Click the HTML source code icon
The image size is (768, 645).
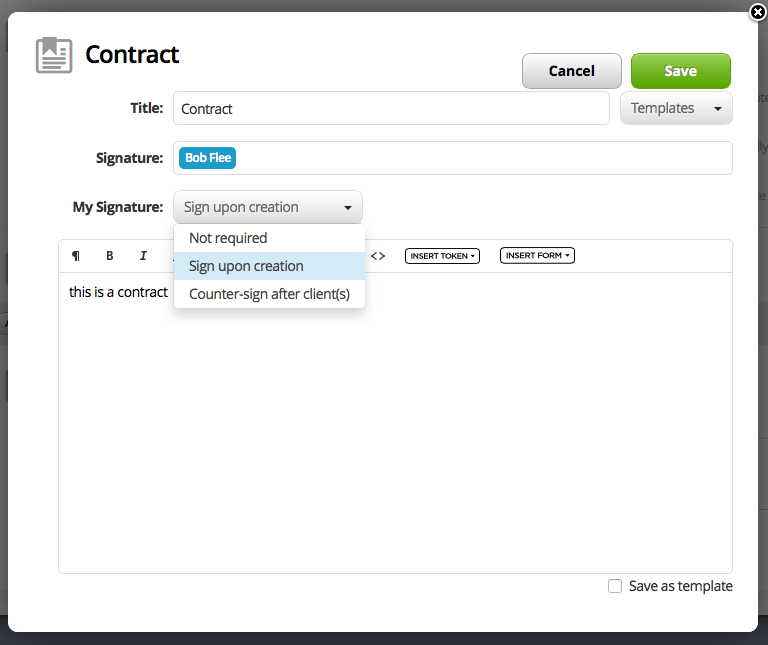click(378, 256)
